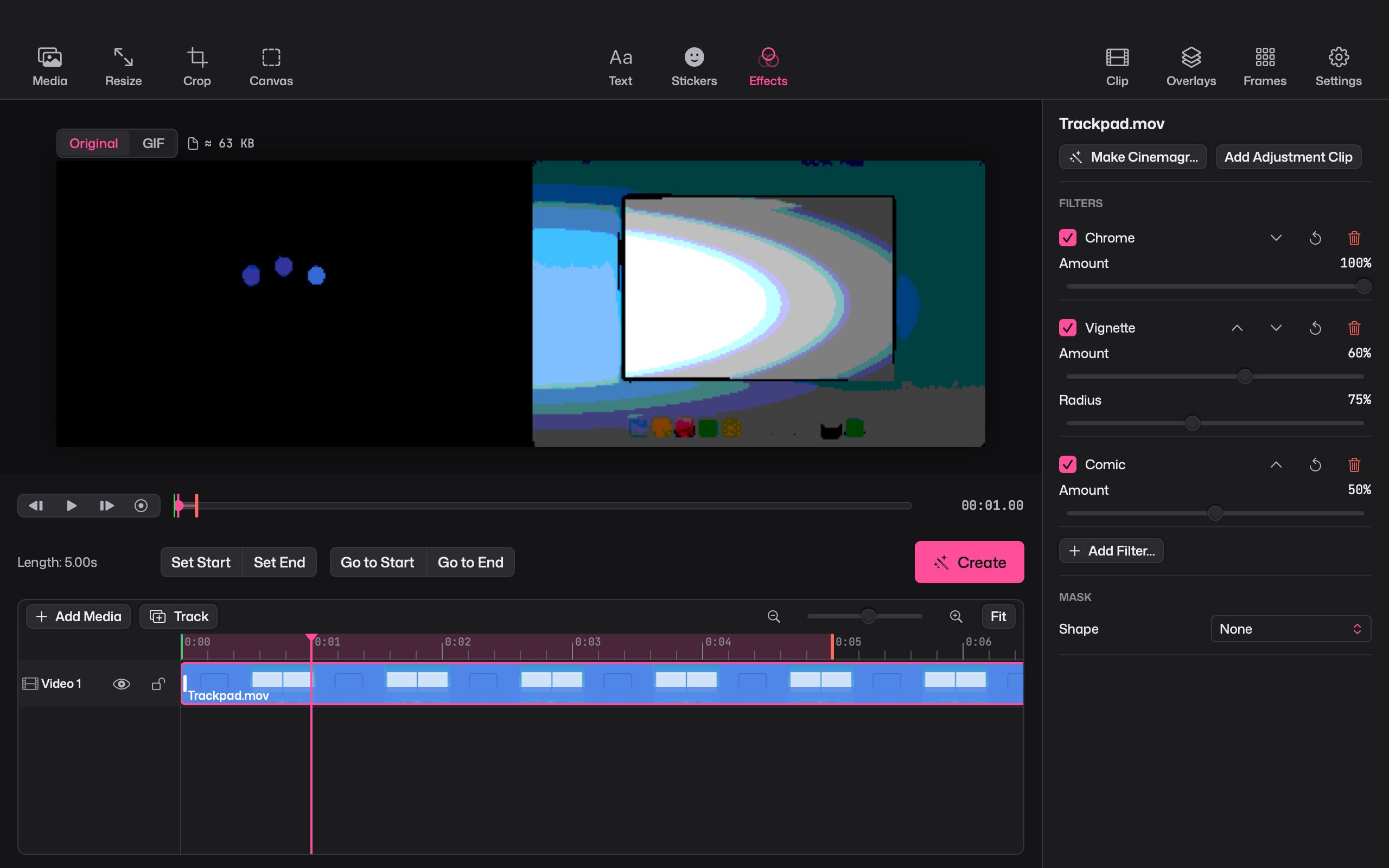Step back one frame
Image resolution: width=1389 pixels, height=868 pixels.
pyautogui.click(x=36, y=505)
